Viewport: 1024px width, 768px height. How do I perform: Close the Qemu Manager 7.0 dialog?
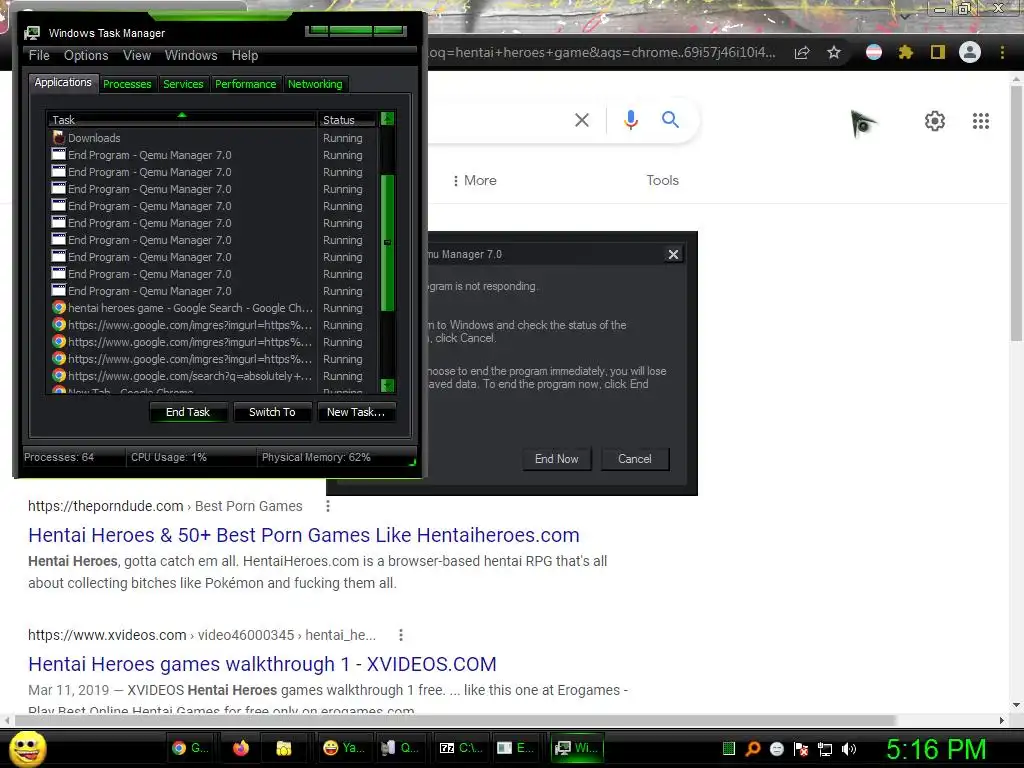[x=673, y=254]
